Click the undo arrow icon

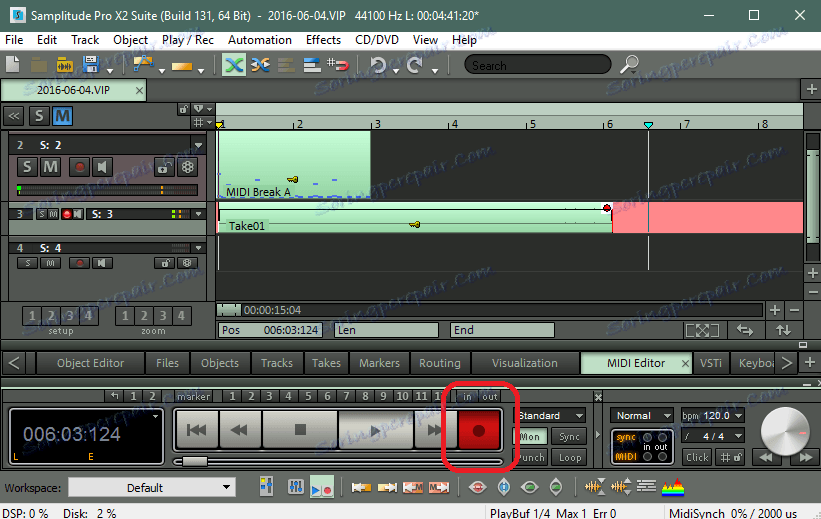tap(377, 65)
